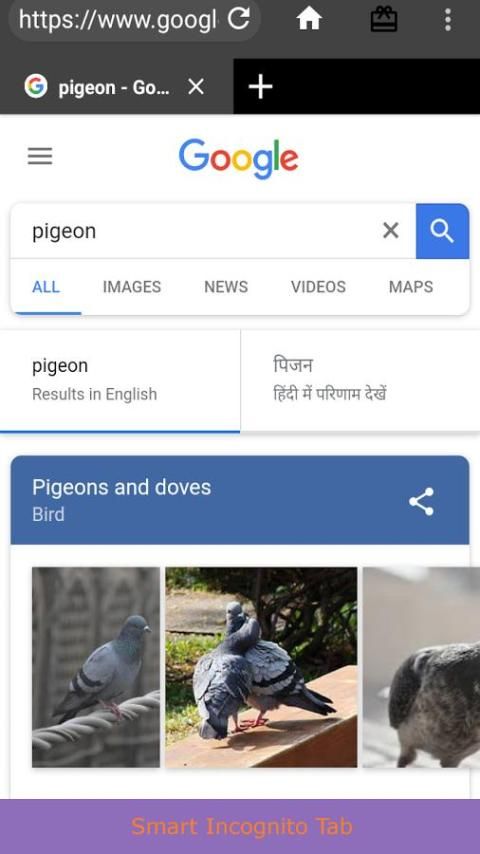Open the Google hamburger menu
The width and height of the screenshot is (480, 854).
[x=40, y=156]
